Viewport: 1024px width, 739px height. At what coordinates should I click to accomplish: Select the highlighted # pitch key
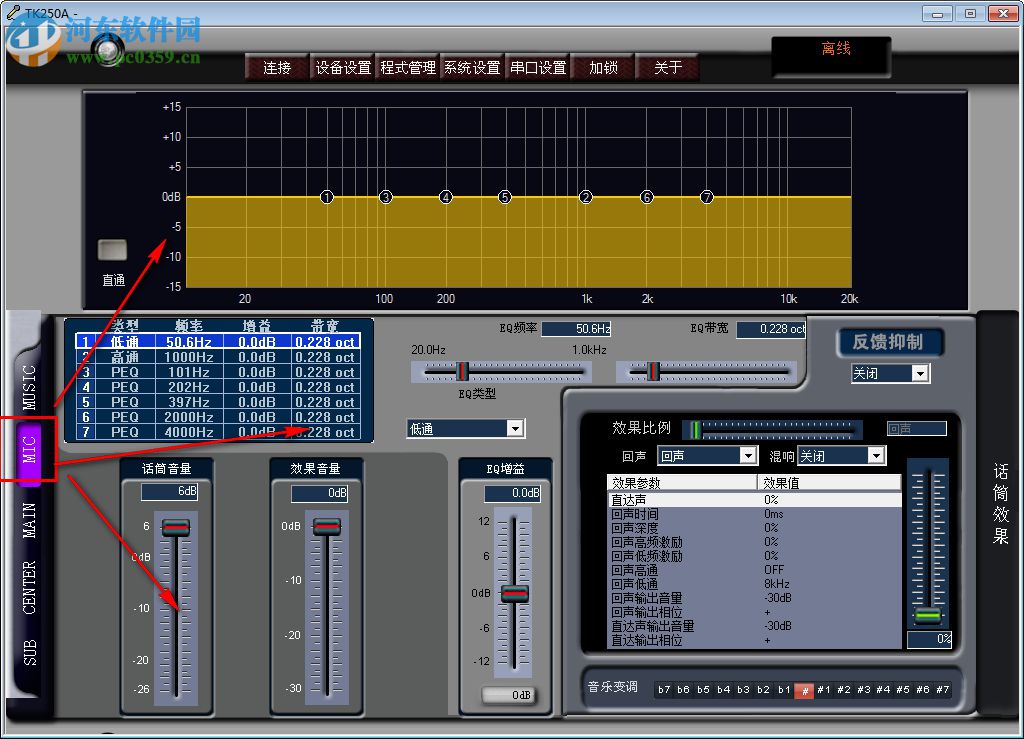point(803,690)
